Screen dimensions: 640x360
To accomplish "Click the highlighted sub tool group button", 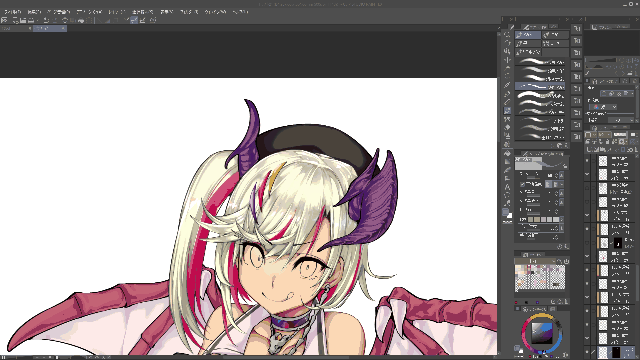I will [x=528, y=35].
